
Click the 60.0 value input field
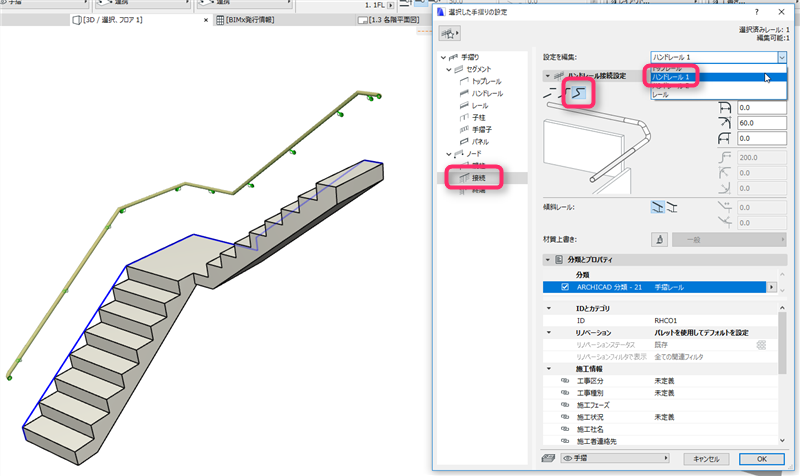click(x=762, y=122)
